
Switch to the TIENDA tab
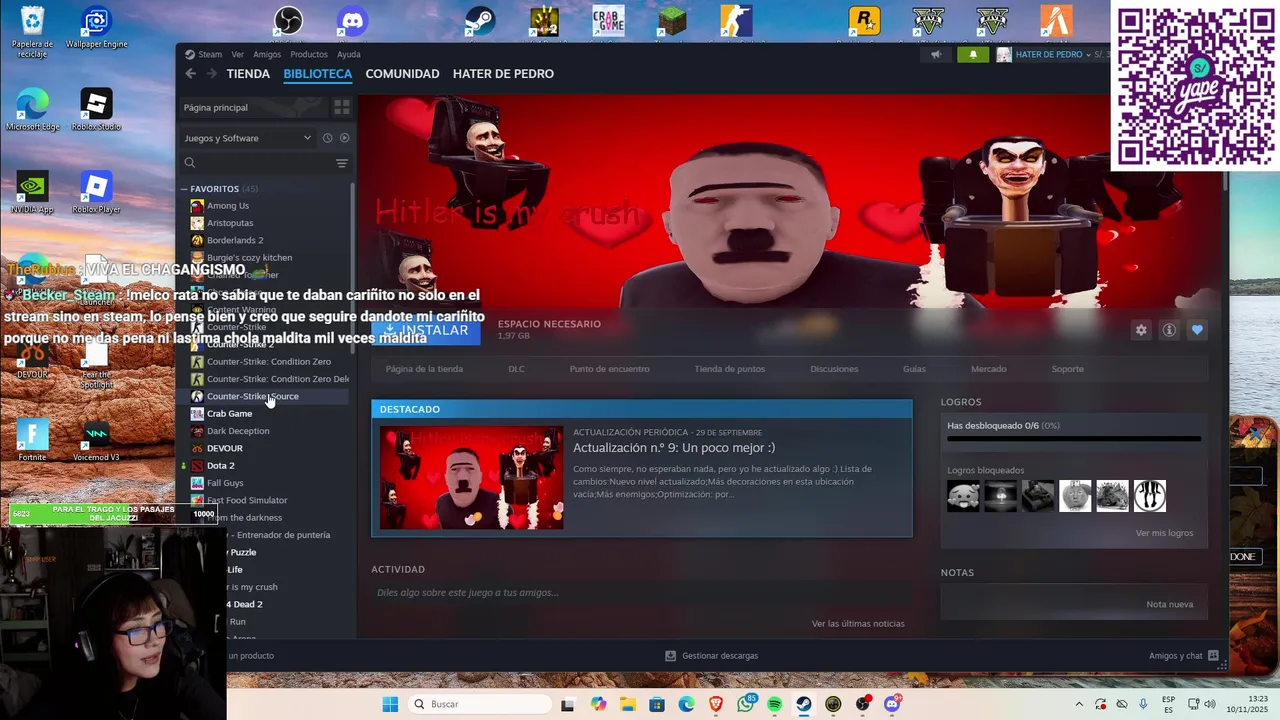coord(248,74)
